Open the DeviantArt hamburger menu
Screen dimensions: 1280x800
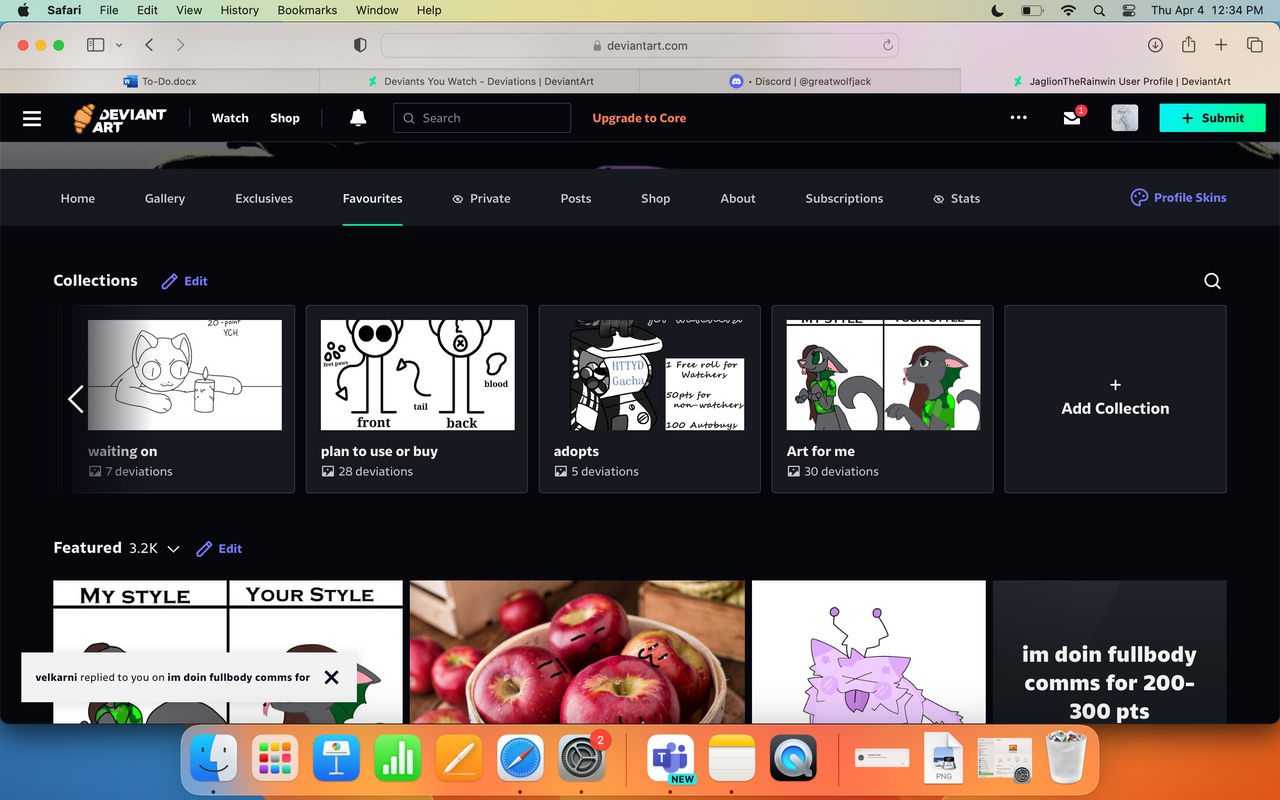point(32,118)
